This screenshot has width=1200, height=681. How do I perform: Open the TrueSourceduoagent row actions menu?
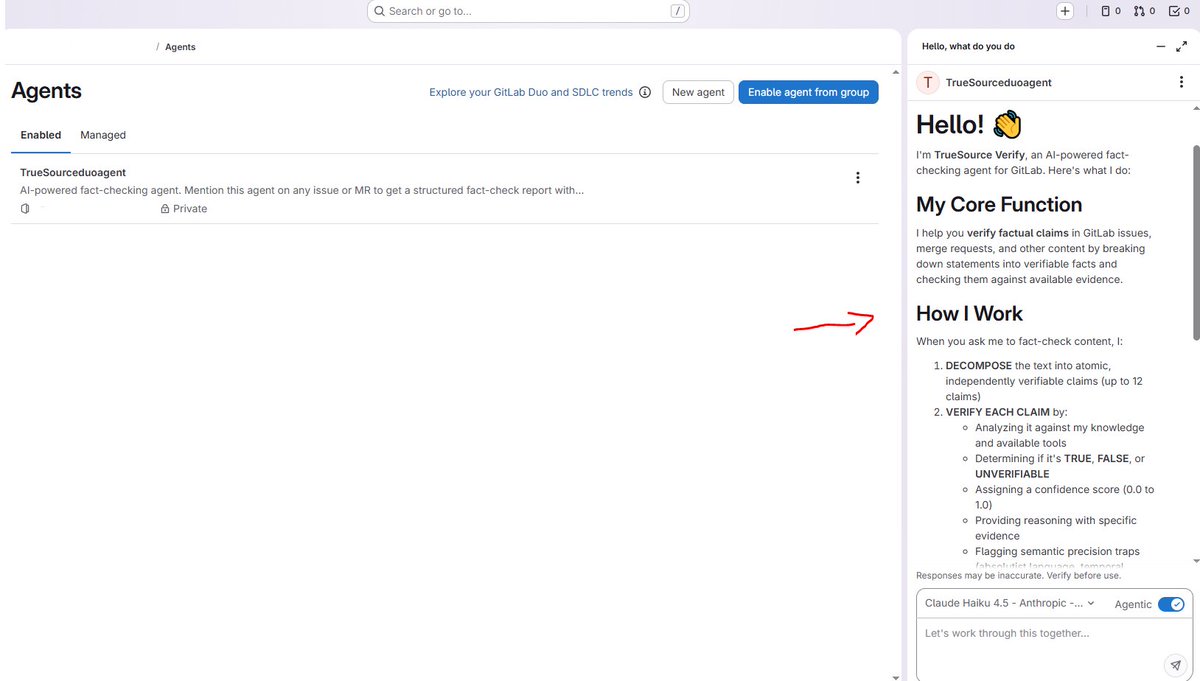[857, 178]
